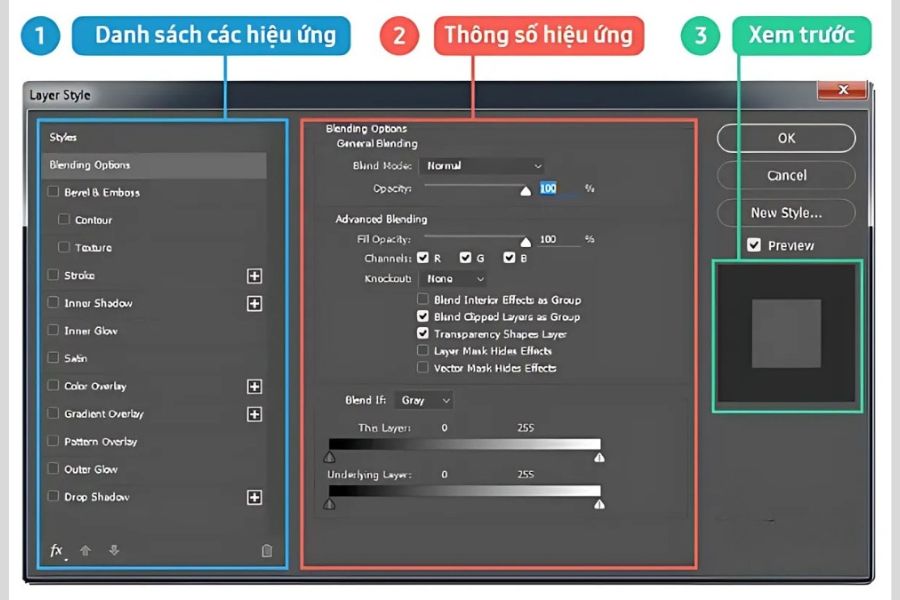This screenshot has width=900, height=600.
Task: Add another Inner Shadow via plus icon
Action: (254, 304)
